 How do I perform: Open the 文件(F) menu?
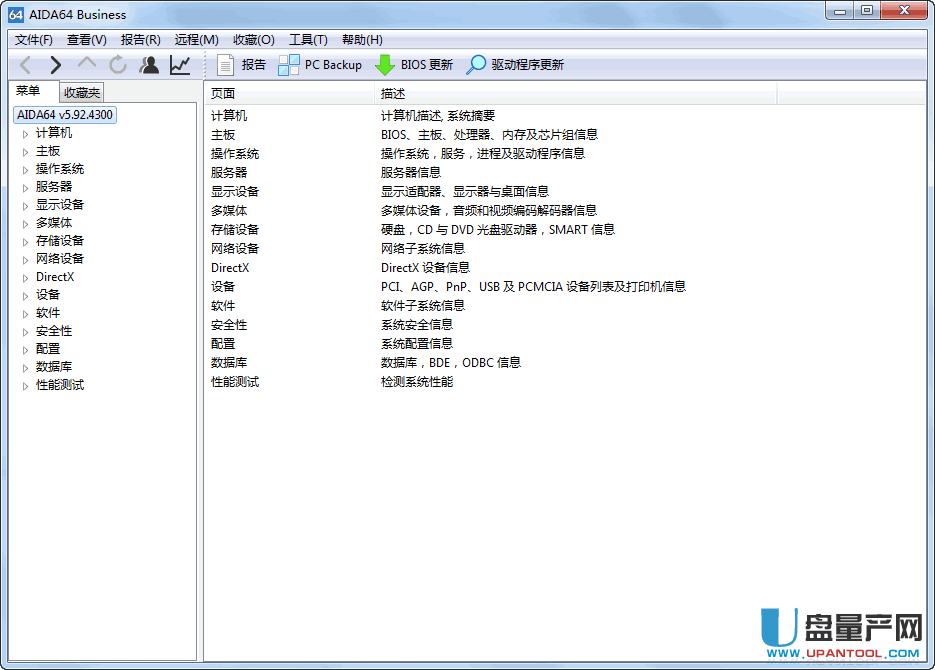click(34, 40)
